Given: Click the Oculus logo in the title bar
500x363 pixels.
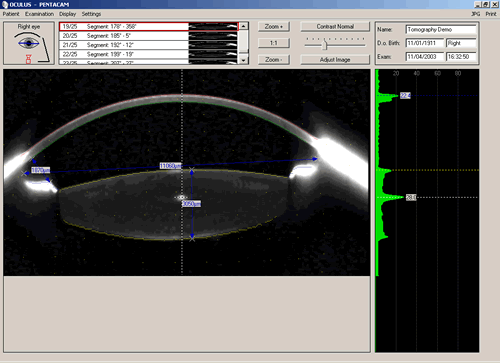Looking at the screenshot, I should click(5, 5).
